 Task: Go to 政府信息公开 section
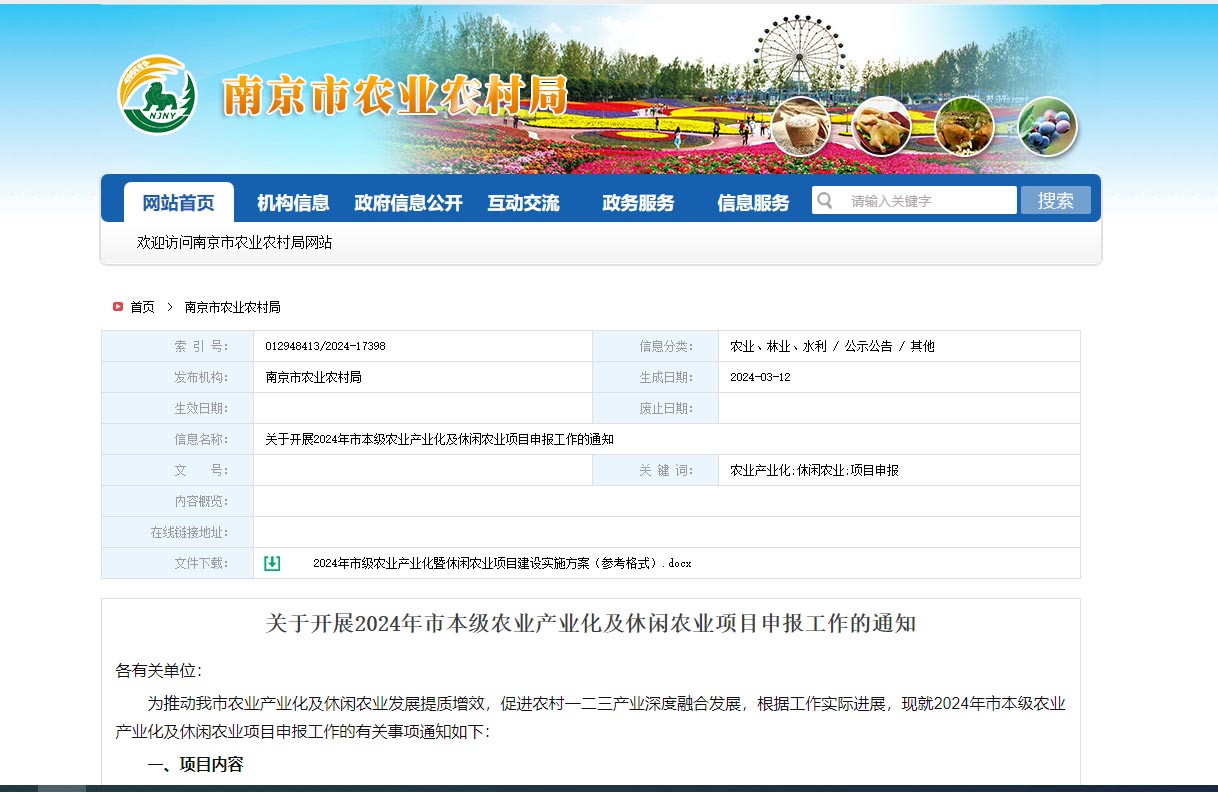(408, 203)
